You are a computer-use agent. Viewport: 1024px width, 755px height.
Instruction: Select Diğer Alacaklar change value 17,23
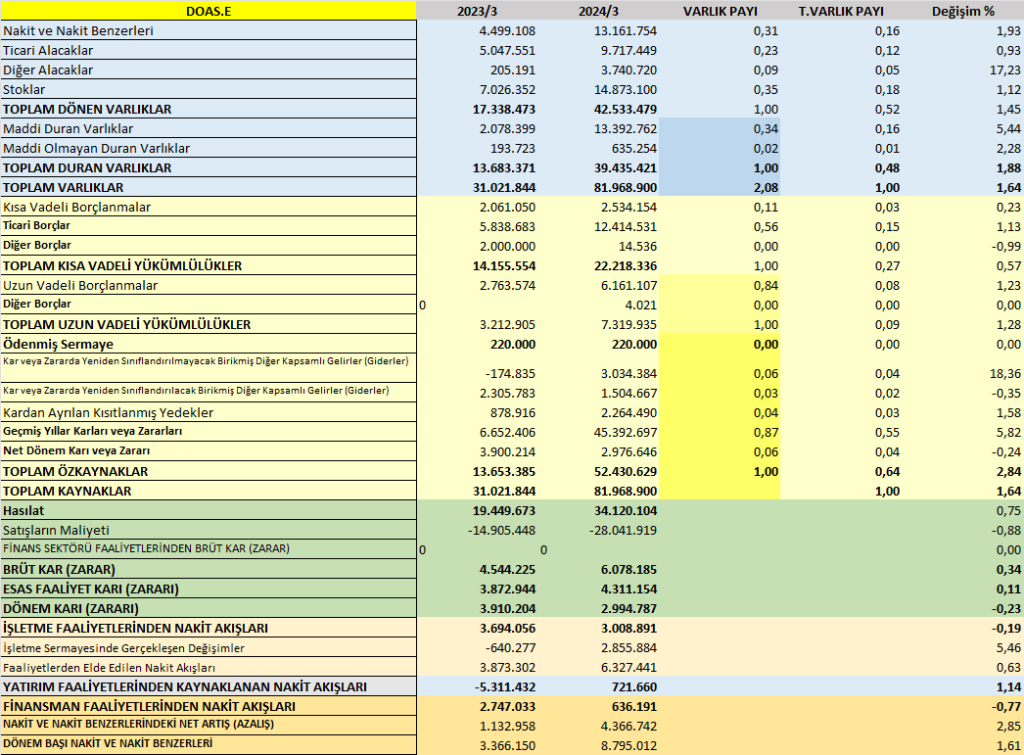pyautogui.click(x=1005, y=70)
